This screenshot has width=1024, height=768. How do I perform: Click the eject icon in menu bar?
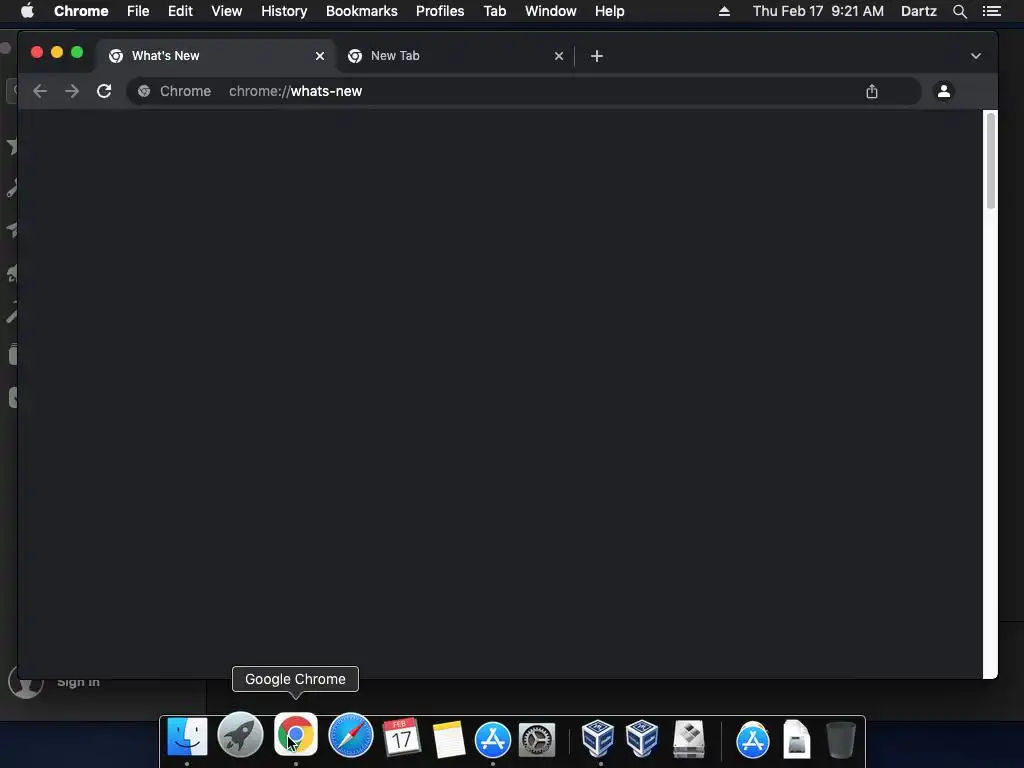coord(724,11)
